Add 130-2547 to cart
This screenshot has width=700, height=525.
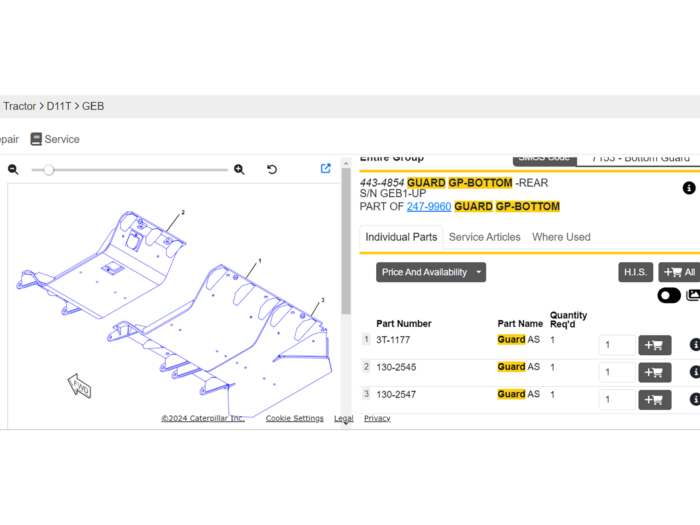654,400
